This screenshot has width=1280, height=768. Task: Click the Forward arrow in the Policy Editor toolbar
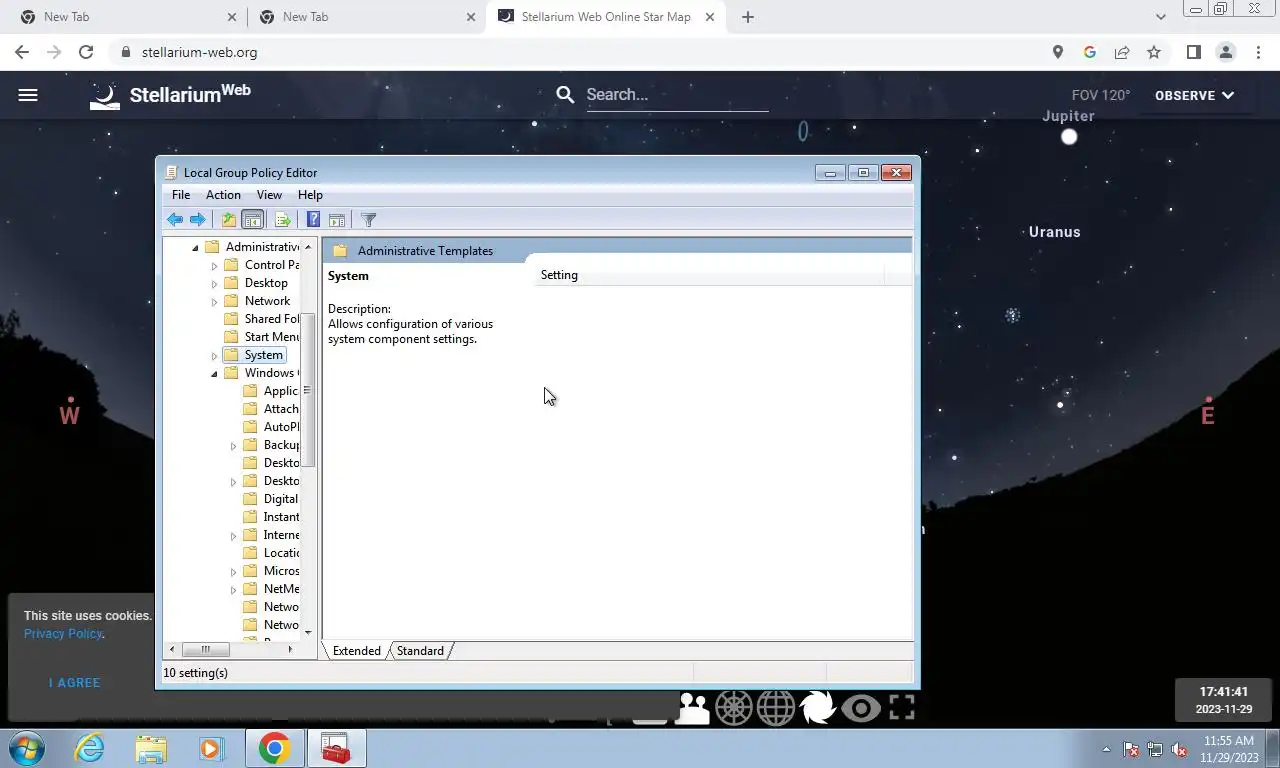coord(198,220)
